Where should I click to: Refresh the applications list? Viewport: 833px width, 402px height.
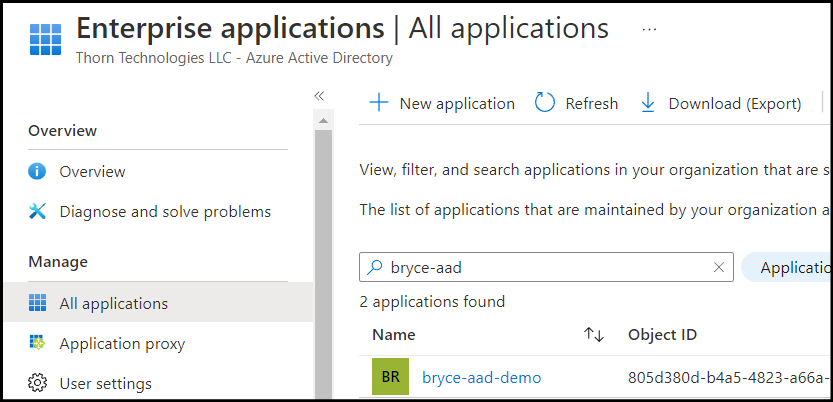click(x=591, y=103)
